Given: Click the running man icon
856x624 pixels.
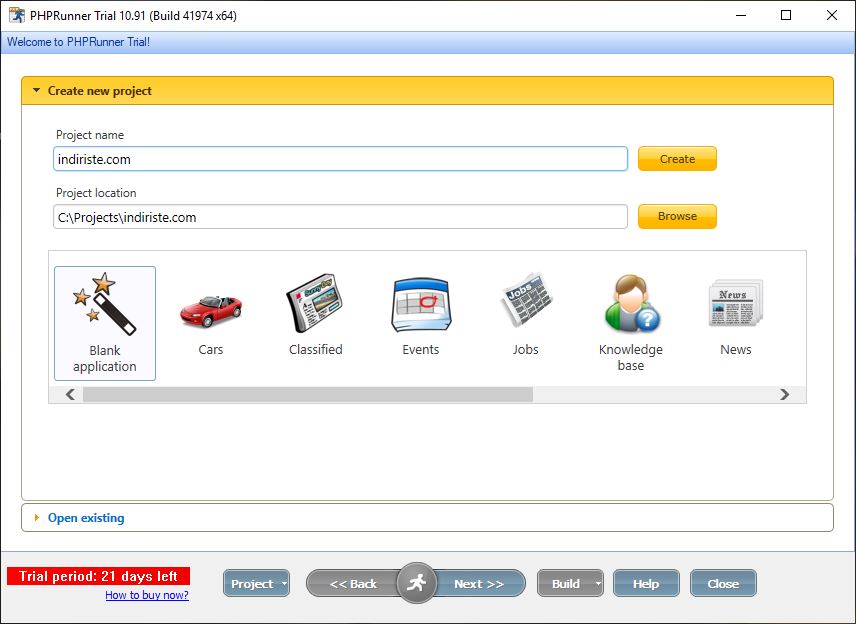Looking at the screenshot, I should coord(417,583).
